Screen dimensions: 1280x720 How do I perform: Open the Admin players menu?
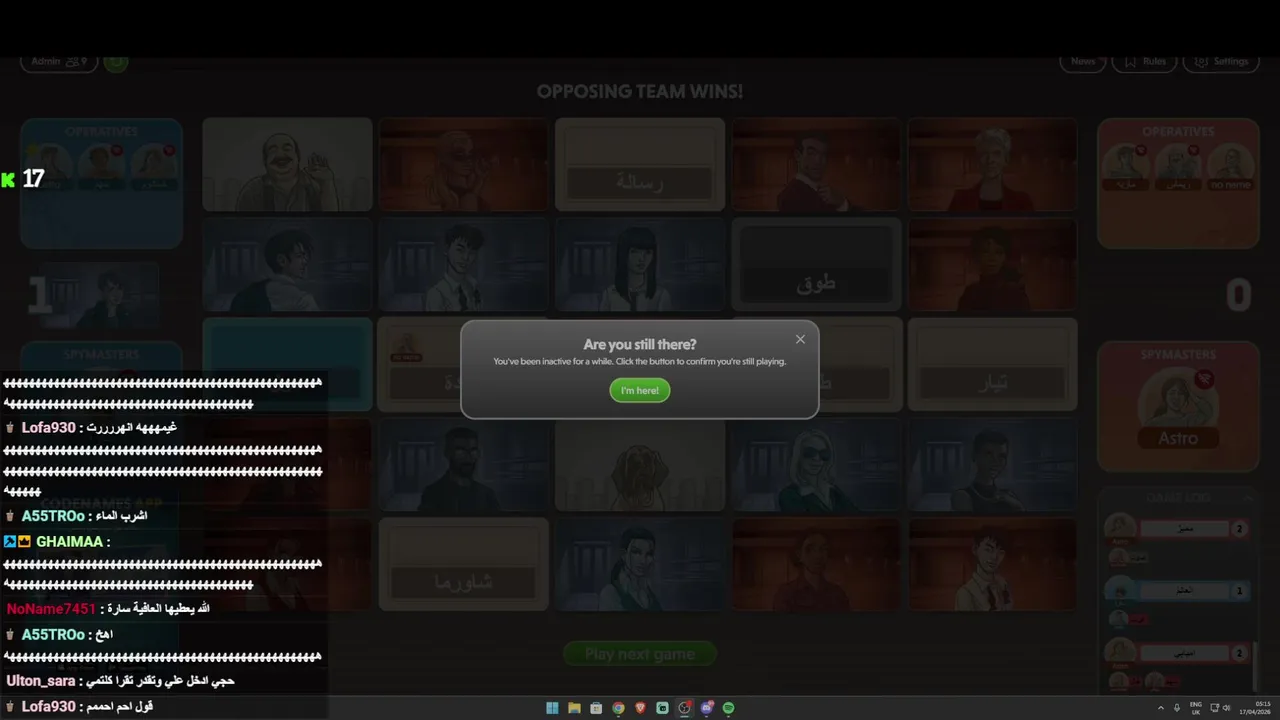[x=59, y=62]
